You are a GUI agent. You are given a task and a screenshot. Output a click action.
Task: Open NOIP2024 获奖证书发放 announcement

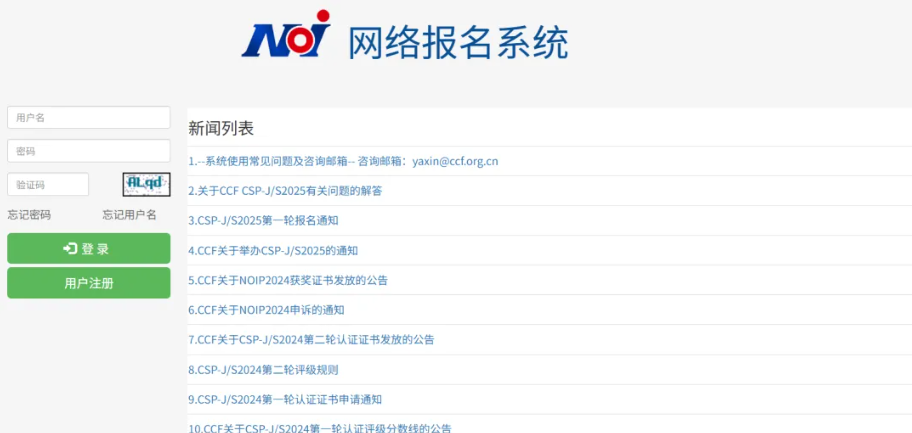click(288, 280)
